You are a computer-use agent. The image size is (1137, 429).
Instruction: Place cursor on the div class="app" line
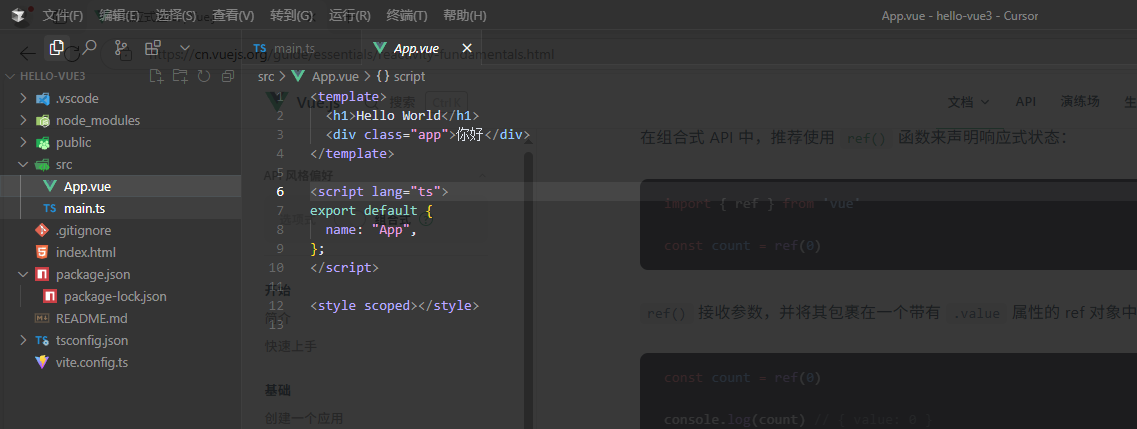point(428,135)
